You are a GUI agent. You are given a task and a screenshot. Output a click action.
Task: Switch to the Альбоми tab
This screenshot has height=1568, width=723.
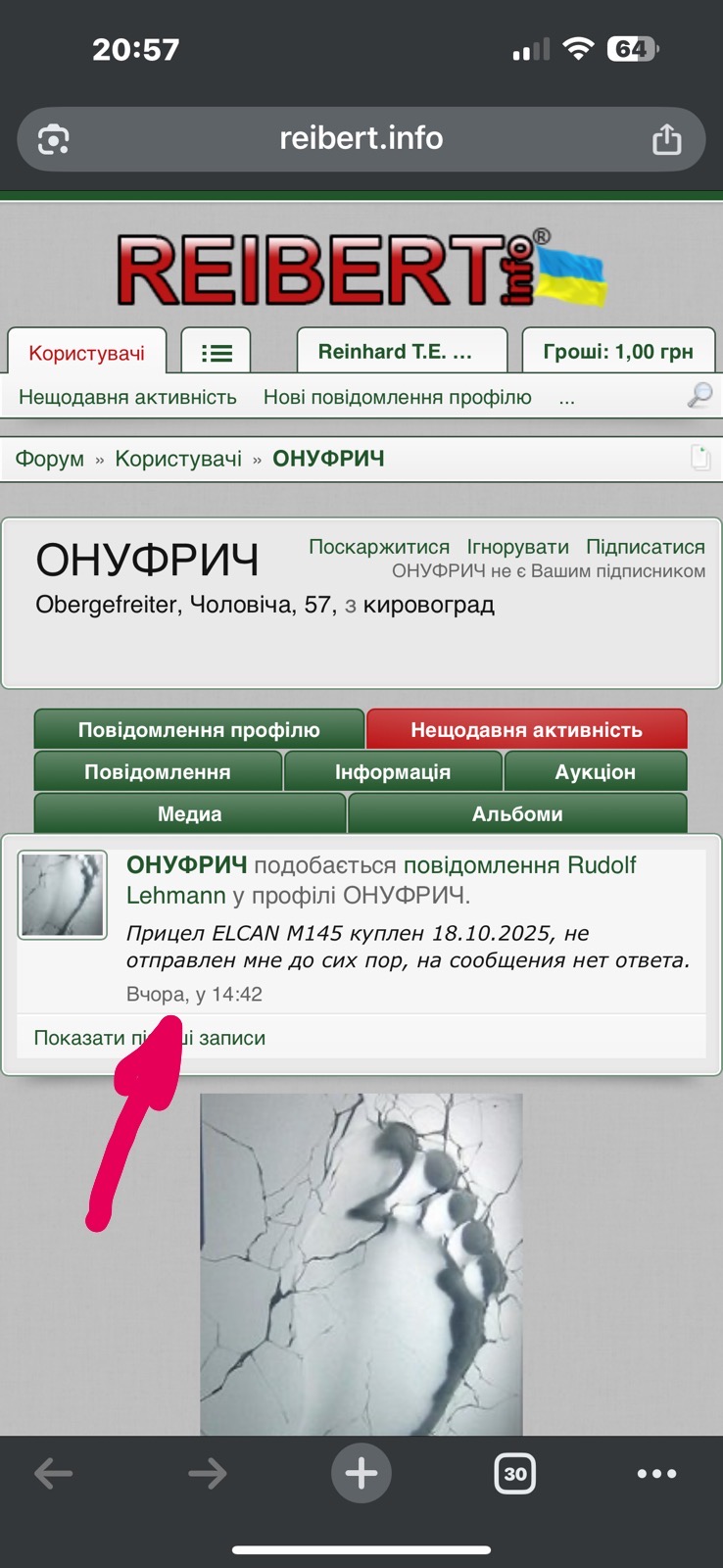point(517,814)
